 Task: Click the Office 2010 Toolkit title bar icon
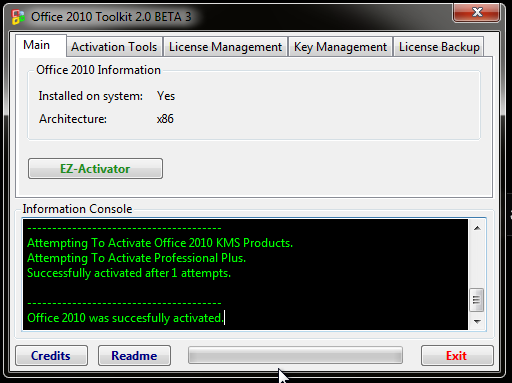[x=18, y=17]
